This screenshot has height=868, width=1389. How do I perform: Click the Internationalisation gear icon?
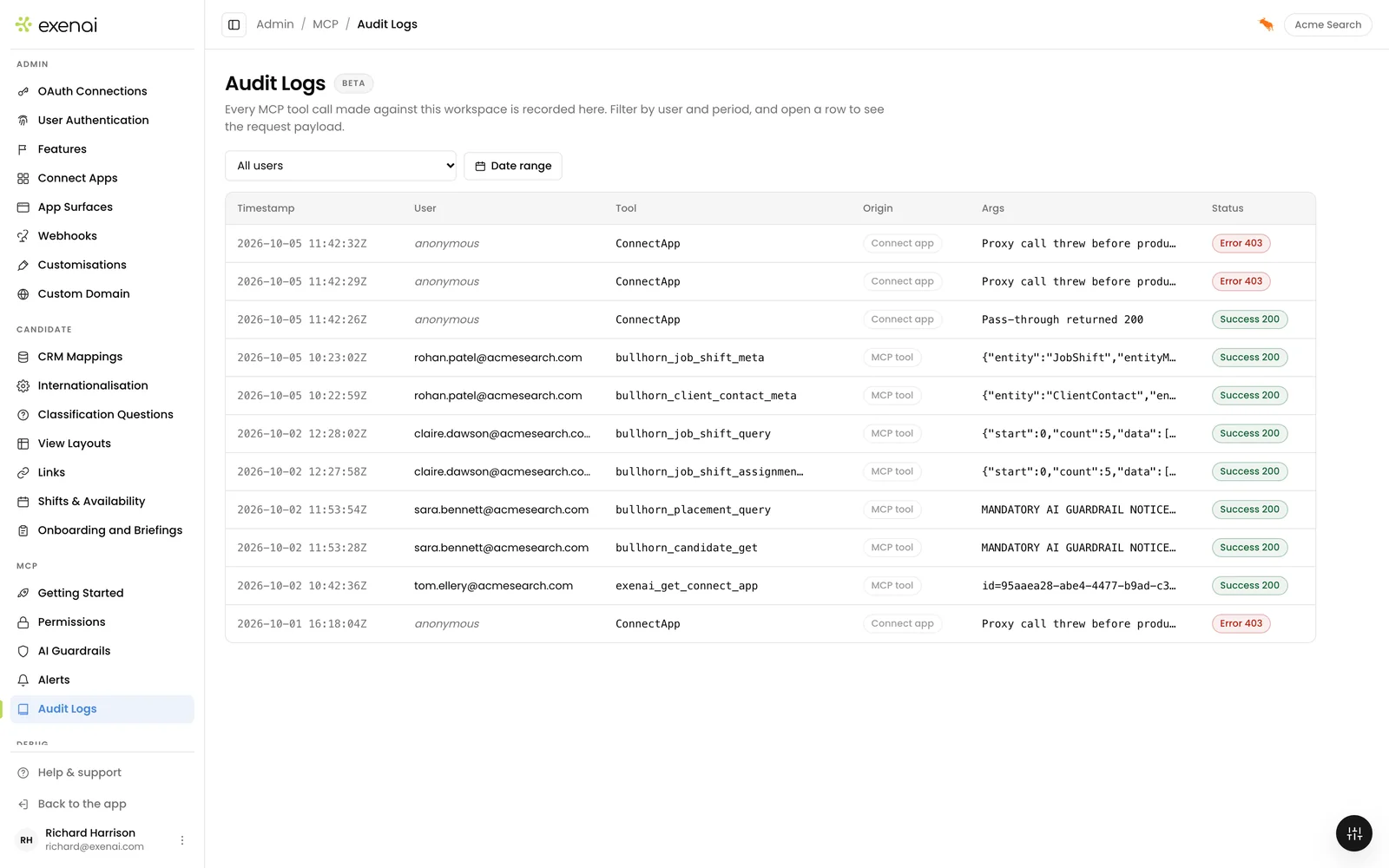tap(23, 385)
